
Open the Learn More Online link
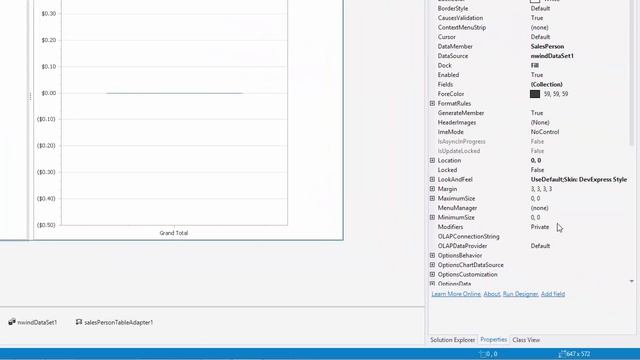(456, 294)
